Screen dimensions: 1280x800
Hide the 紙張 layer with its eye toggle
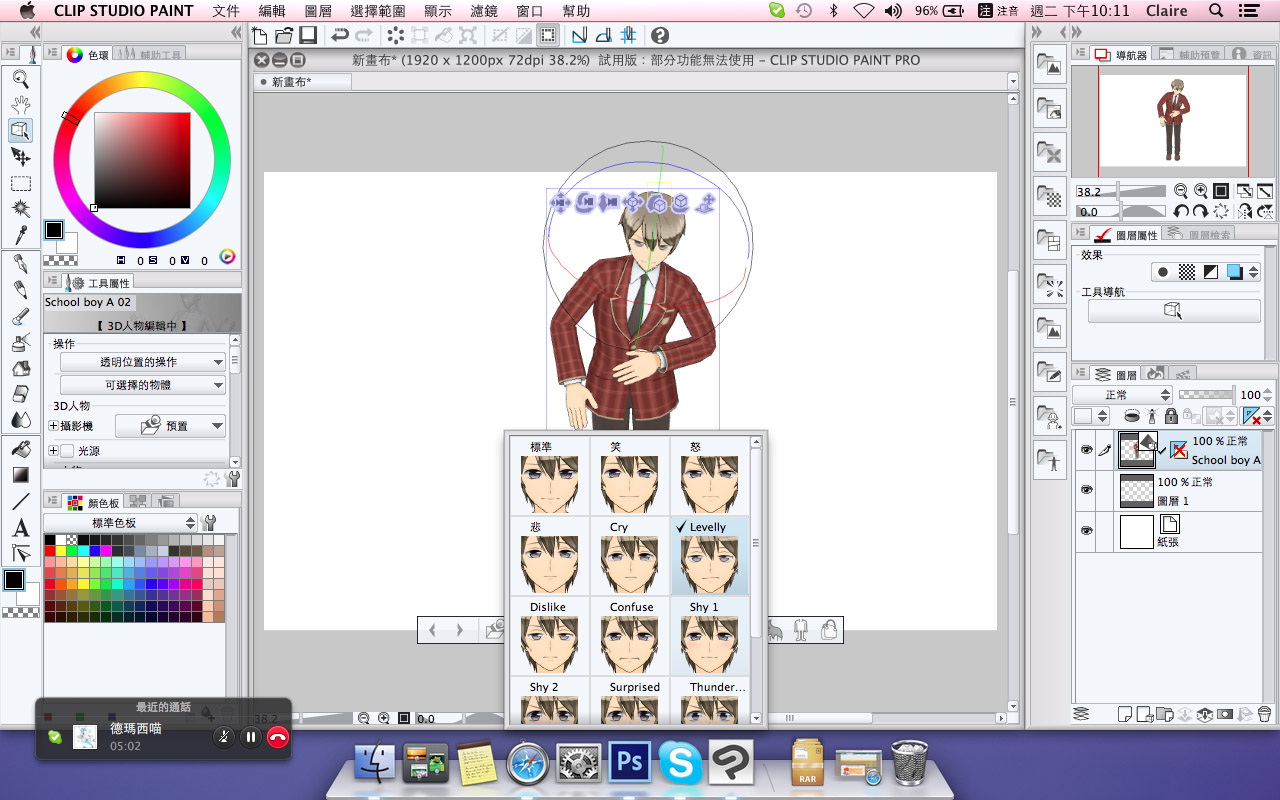tap(1087, 531)
